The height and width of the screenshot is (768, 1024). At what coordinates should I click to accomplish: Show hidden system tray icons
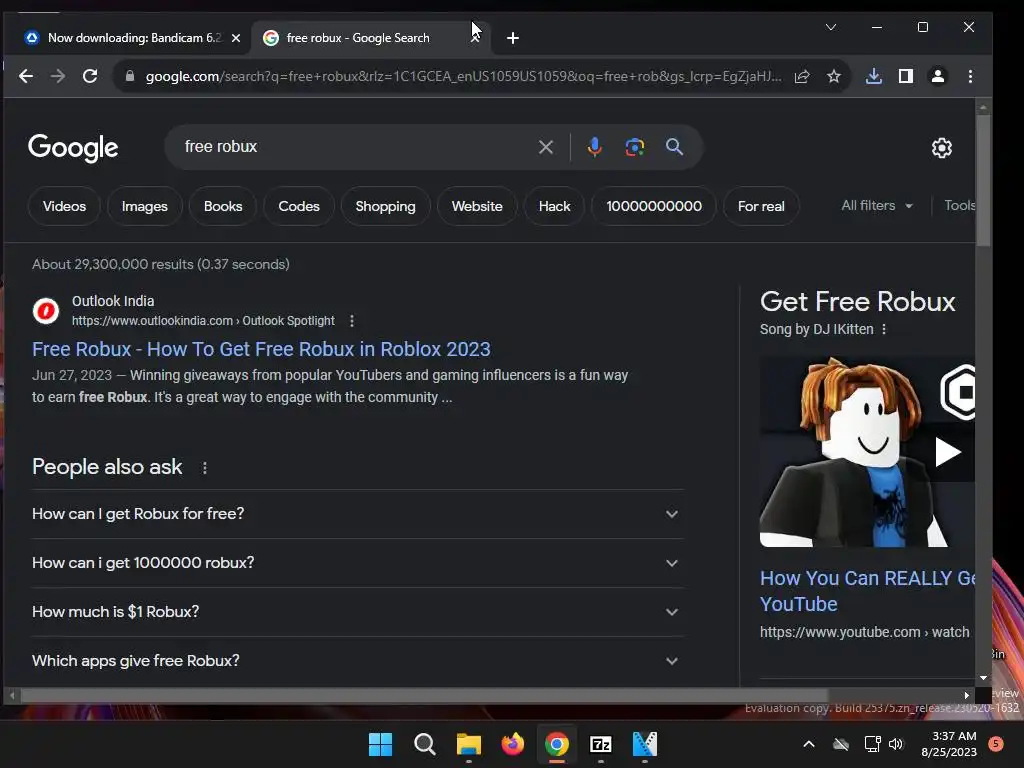point(808,744)
